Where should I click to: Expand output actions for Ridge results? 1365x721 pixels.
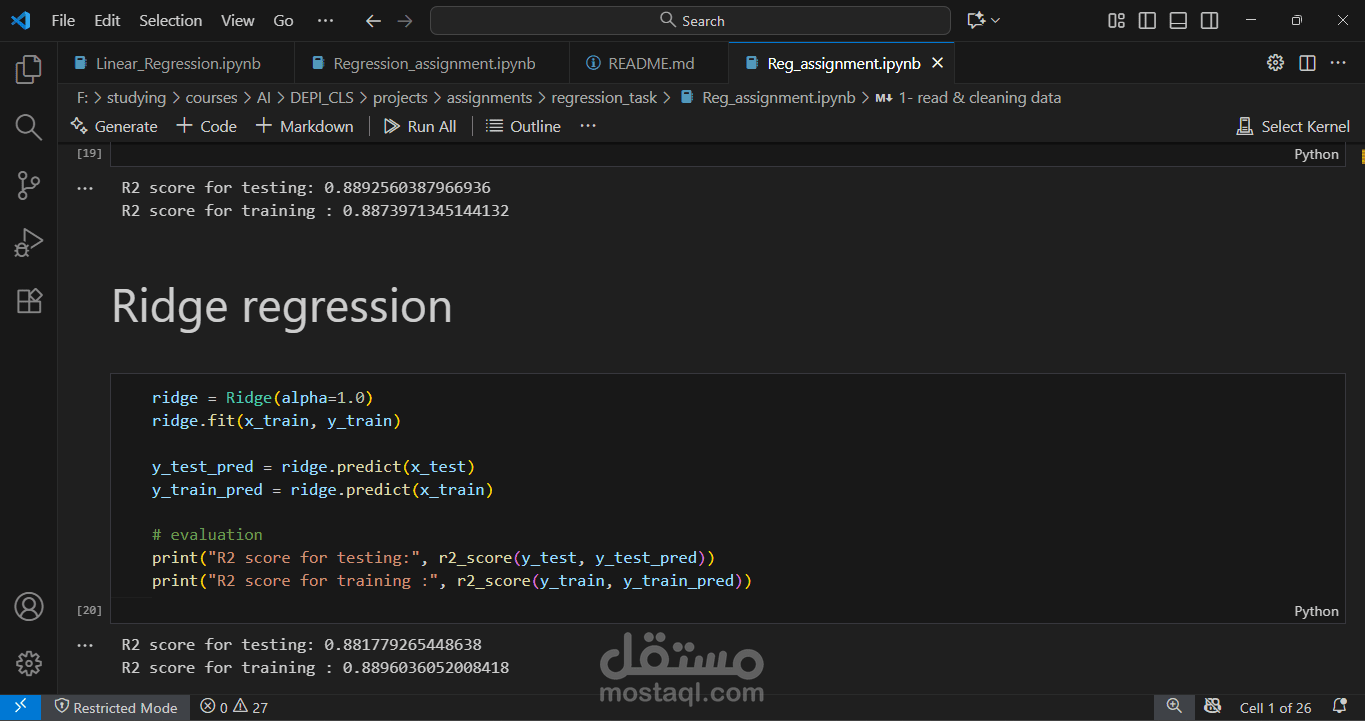coord(85,645)
